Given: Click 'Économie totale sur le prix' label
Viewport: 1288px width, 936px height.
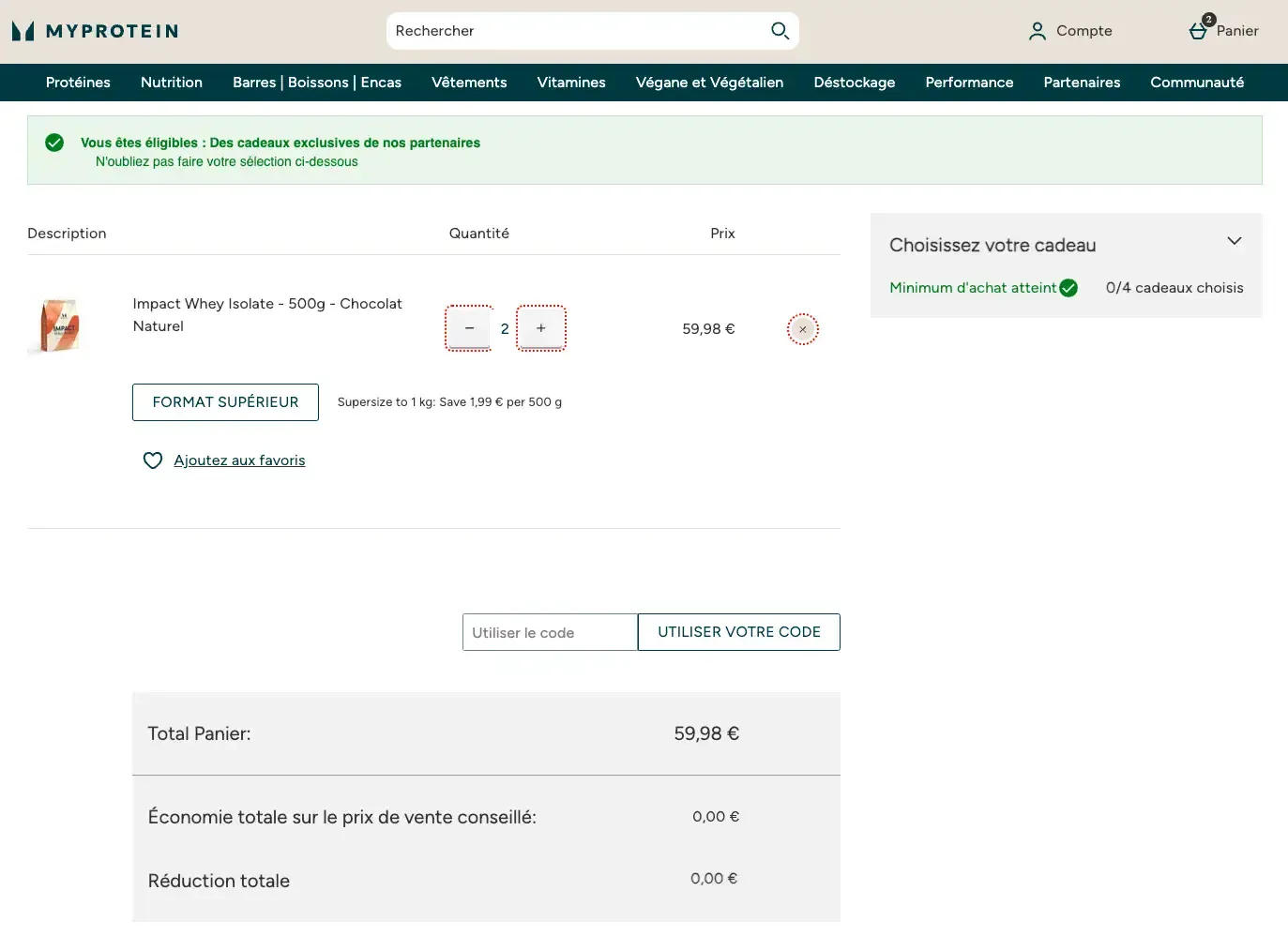Looking at the screenshot, I should tap(342, 818).
